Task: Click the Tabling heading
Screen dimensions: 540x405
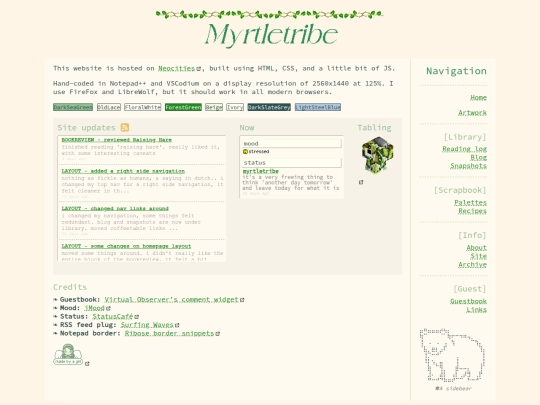Action: [x=374, y=128]
